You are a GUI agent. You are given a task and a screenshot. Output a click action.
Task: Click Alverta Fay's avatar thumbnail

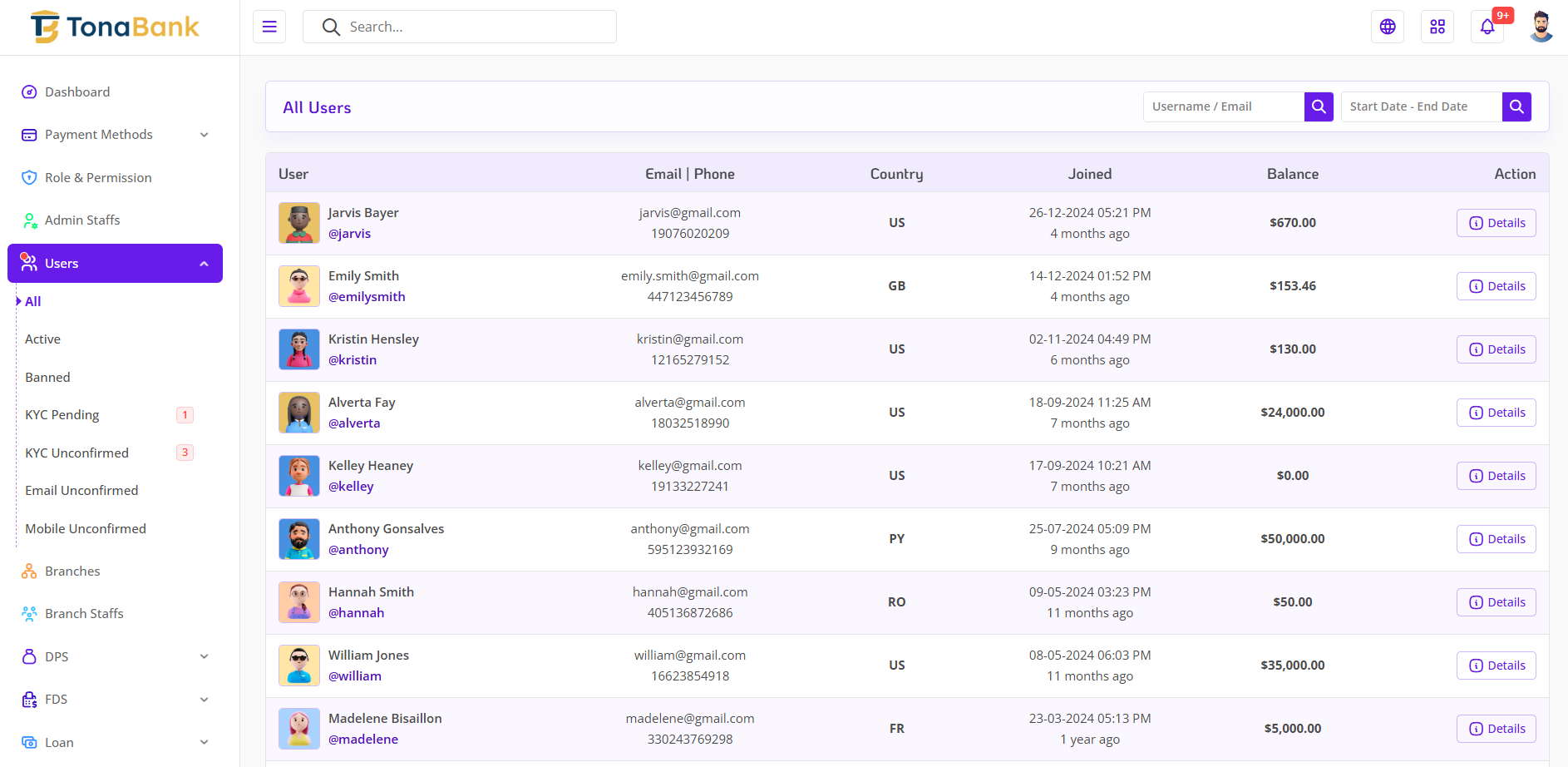pyautogui.click(x=299, y=413)
